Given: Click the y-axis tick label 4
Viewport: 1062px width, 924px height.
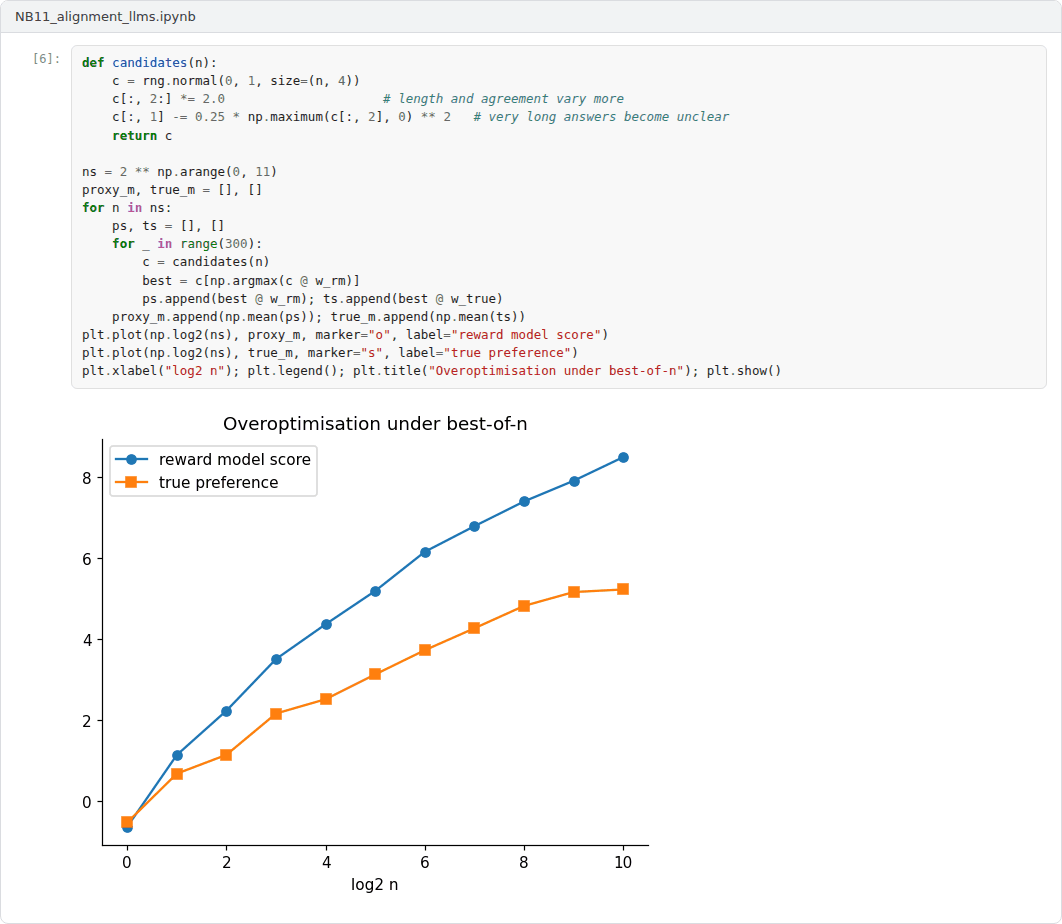Looking at the screenshot, I should click(x=87, y=640).
